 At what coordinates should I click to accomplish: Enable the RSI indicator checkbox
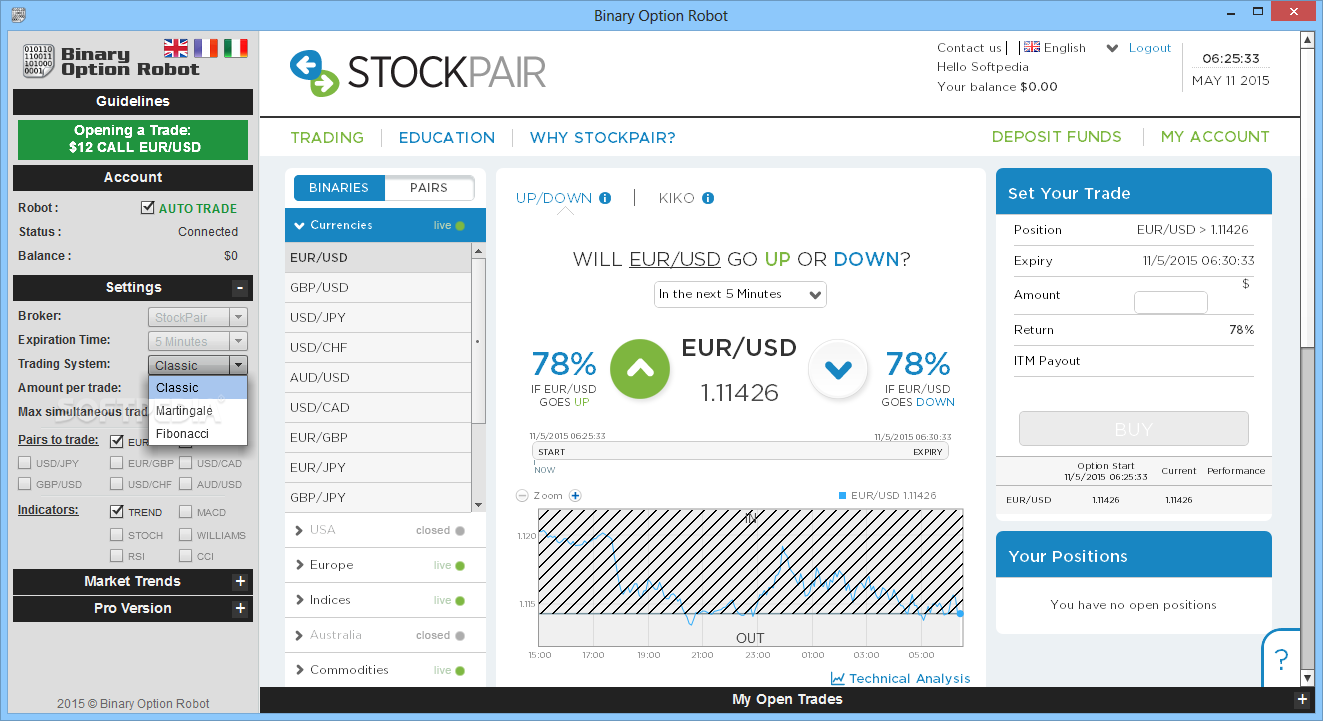[117, 556]
